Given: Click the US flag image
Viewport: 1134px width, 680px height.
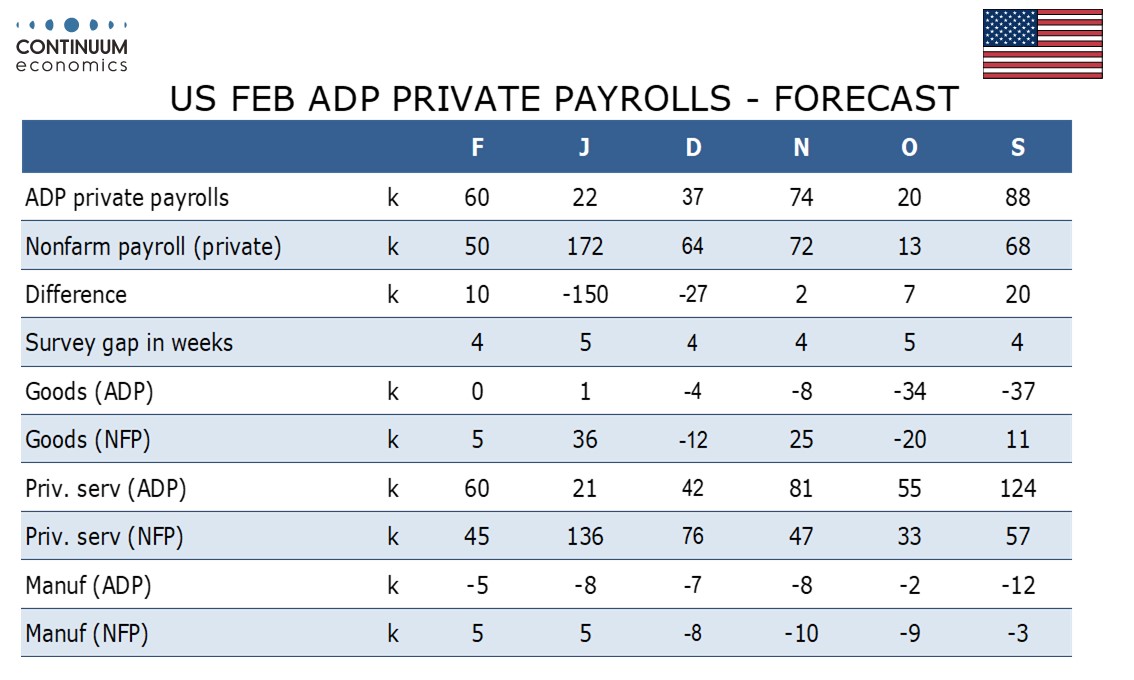Looking at the screenshot, I should [x=1043, y=44].
